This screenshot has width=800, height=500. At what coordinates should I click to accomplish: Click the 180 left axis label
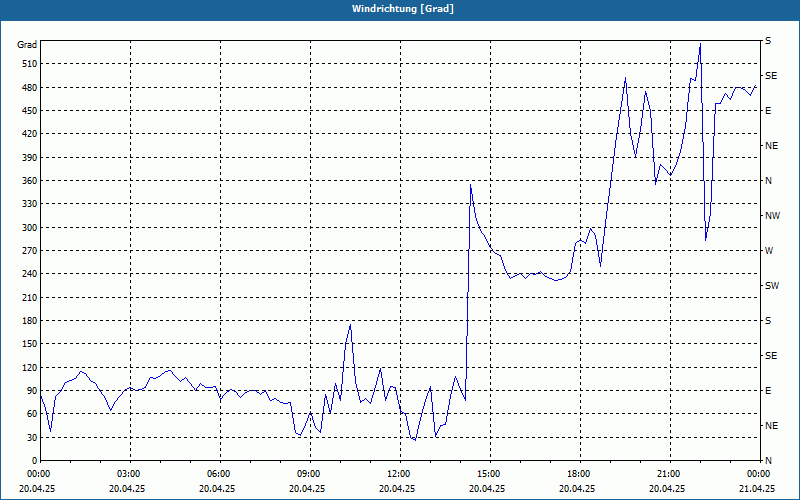[28, 321]
